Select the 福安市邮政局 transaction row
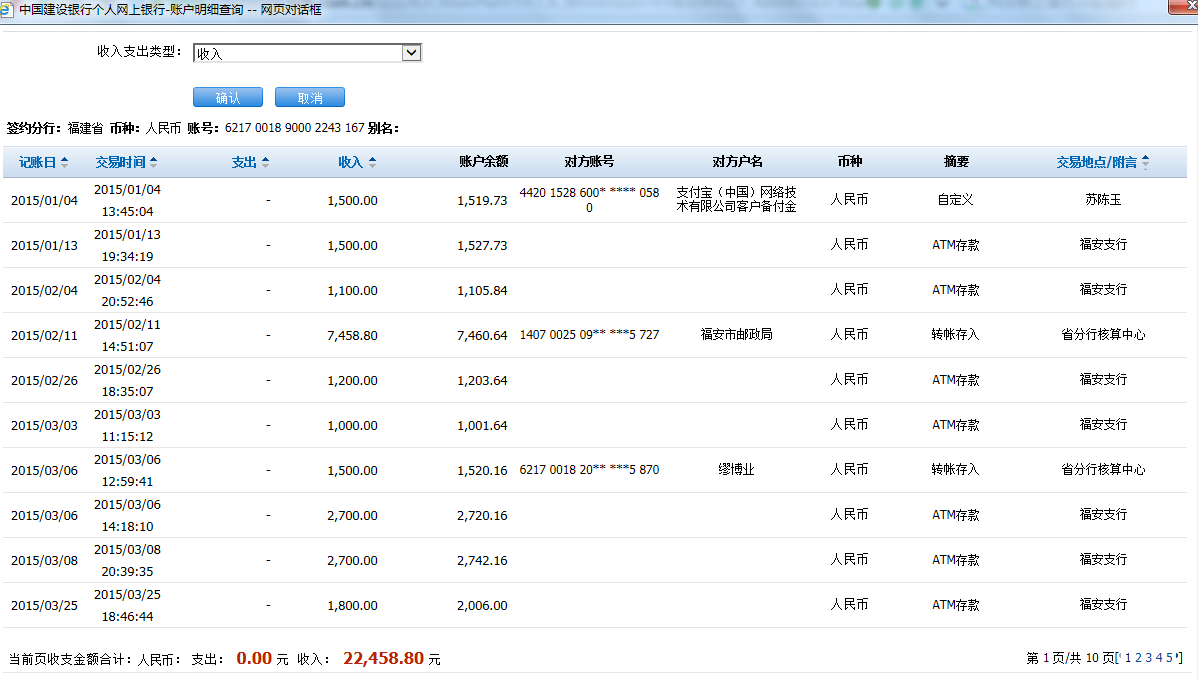The image size is (1198, 682). pyautogui.click(x=736, y=335)
